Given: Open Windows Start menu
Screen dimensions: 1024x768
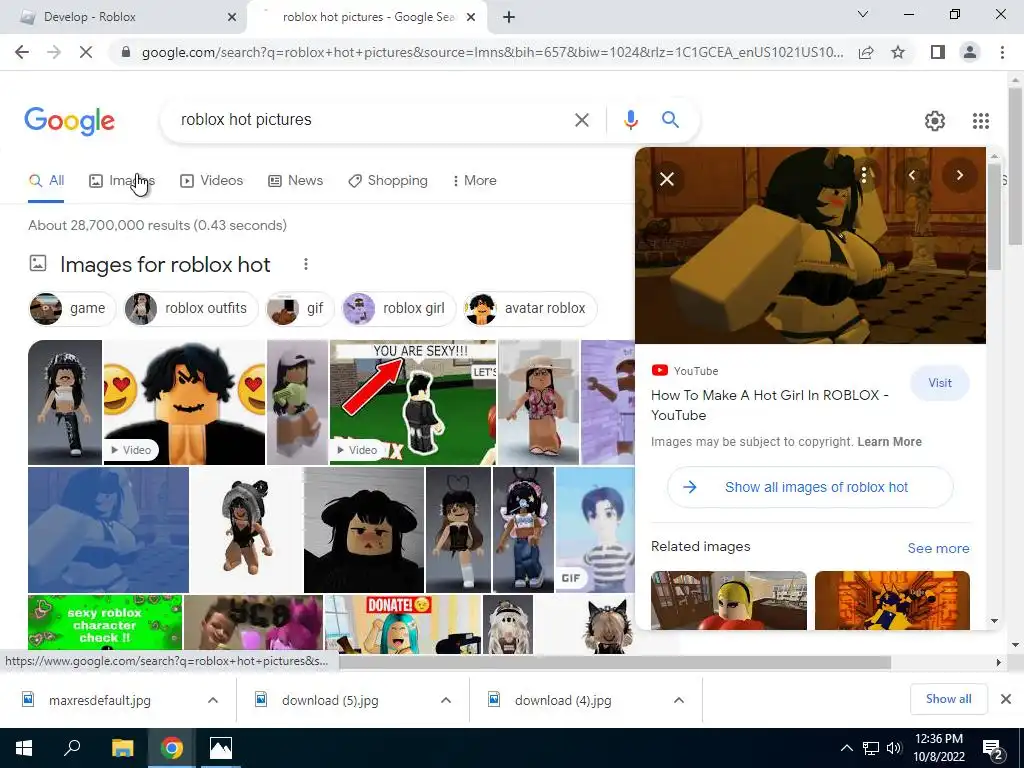Looking at the screenshot, I should (24, 748).
